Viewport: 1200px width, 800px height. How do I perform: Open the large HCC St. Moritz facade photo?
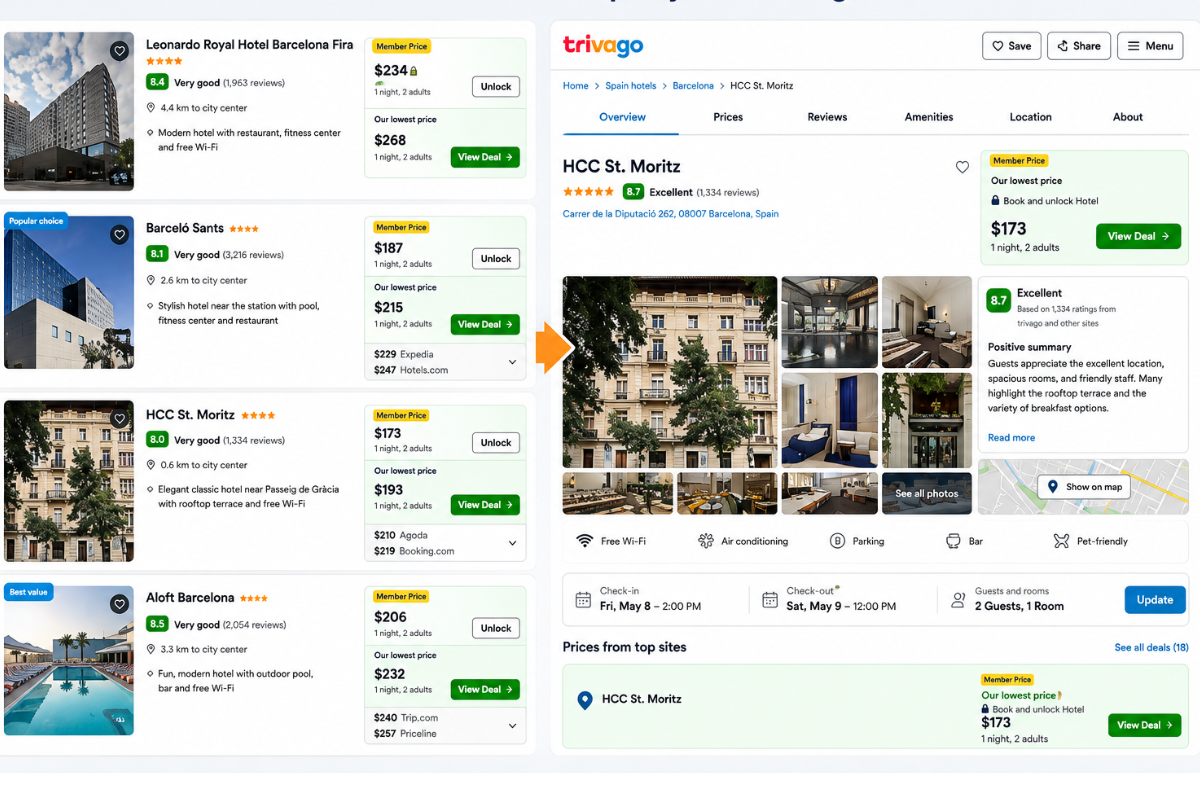click(x=670, y=372)
